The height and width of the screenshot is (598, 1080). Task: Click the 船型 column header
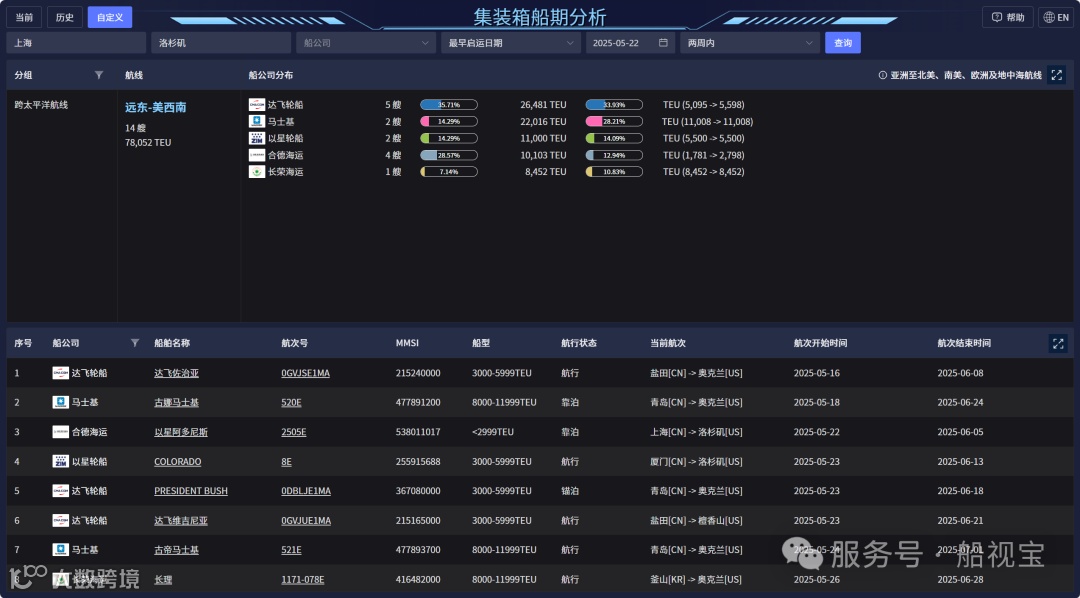481,343
